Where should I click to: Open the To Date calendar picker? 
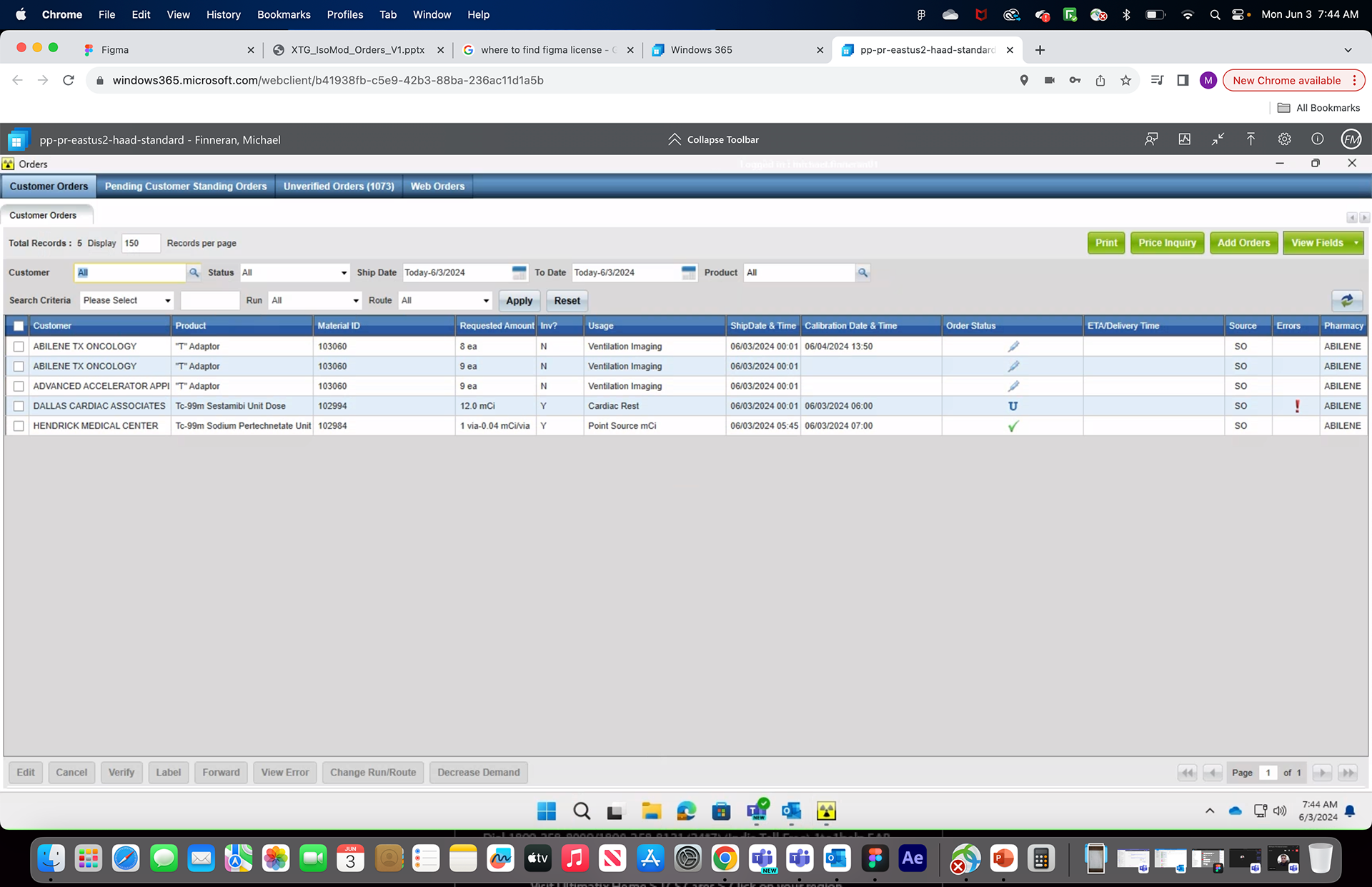[x=688, y=272]
